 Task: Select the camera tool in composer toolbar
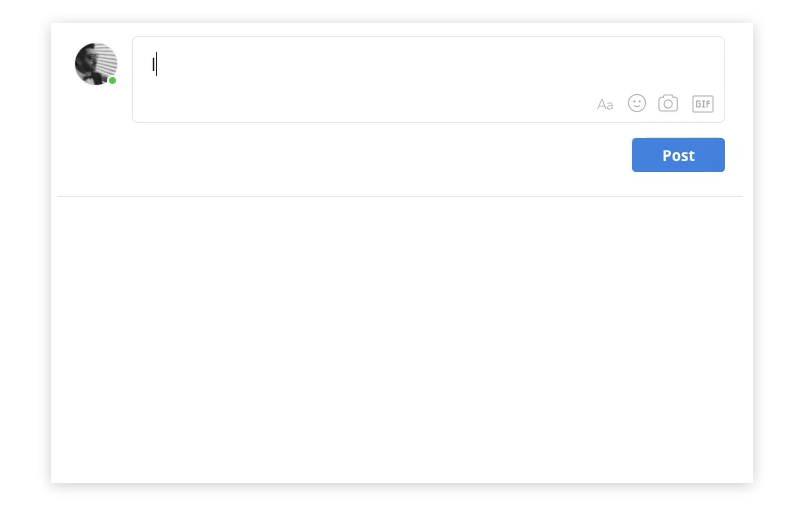(668, 103)
